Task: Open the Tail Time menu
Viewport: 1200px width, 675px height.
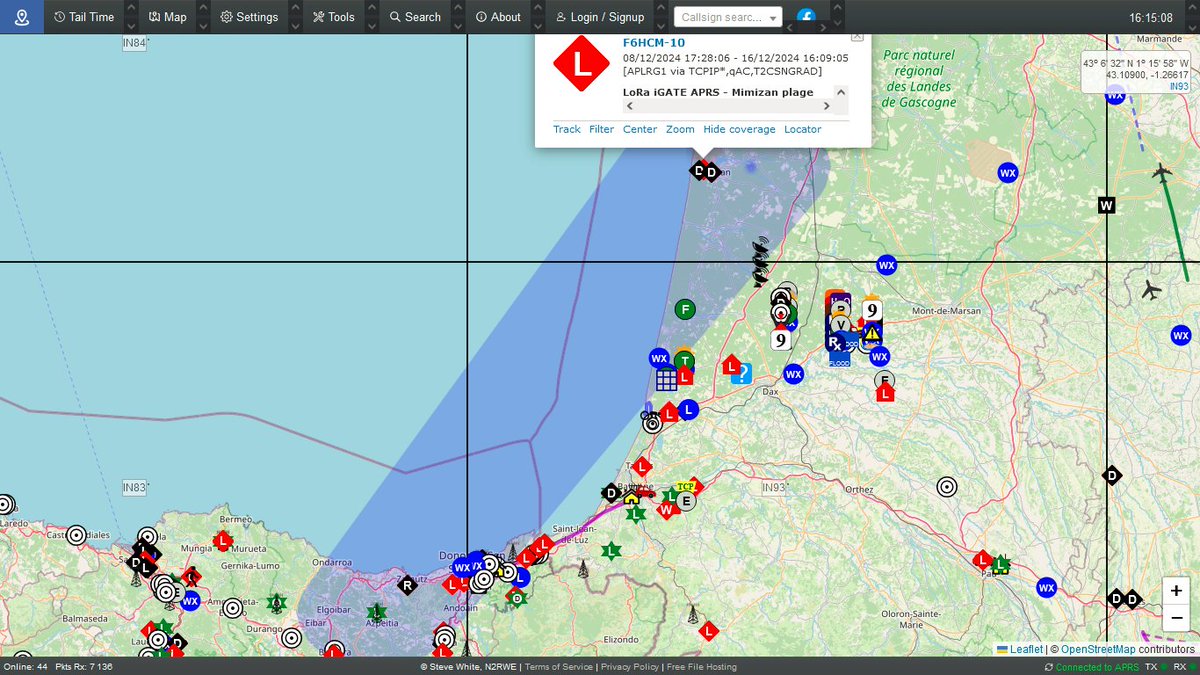Action: [85, 17]
